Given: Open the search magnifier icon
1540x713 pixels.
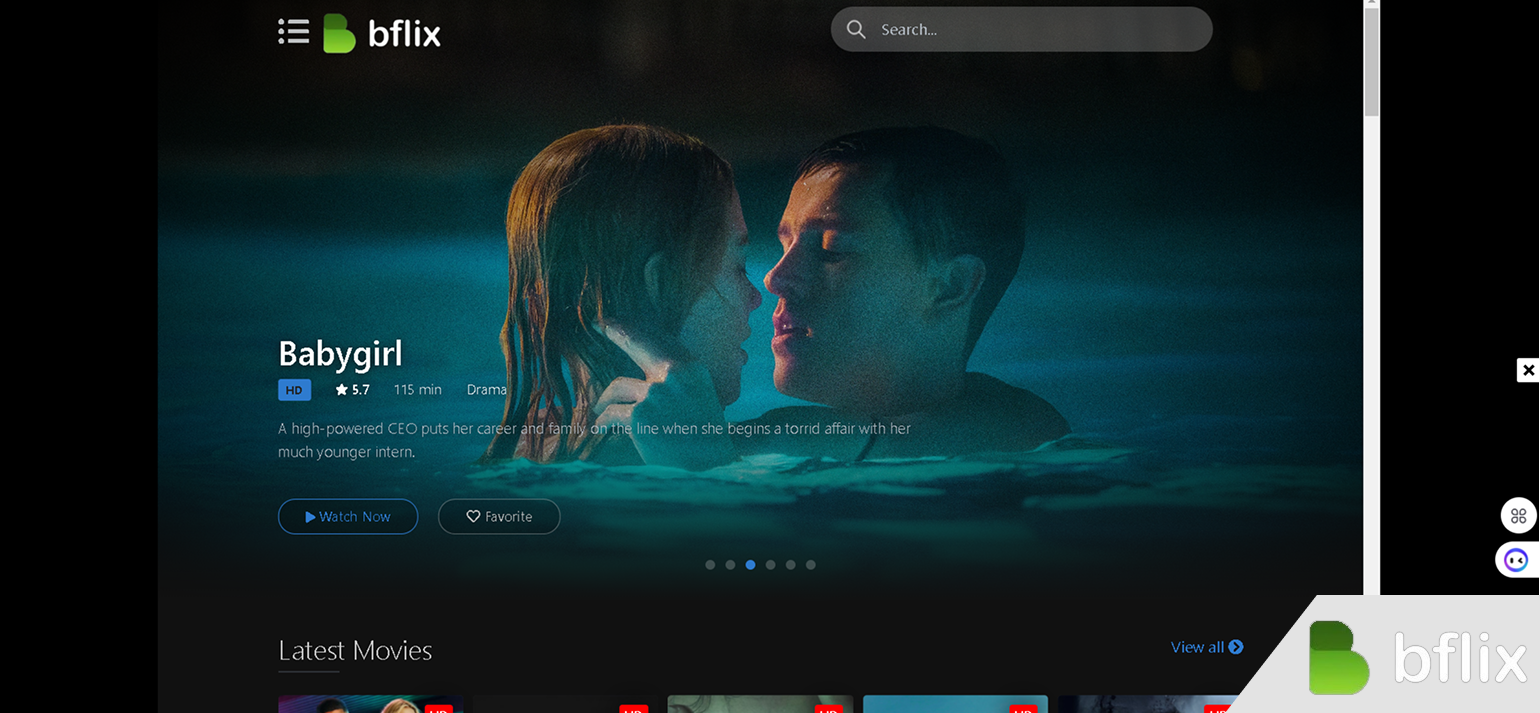Looking at the screenshot, I should click(856, 29).
